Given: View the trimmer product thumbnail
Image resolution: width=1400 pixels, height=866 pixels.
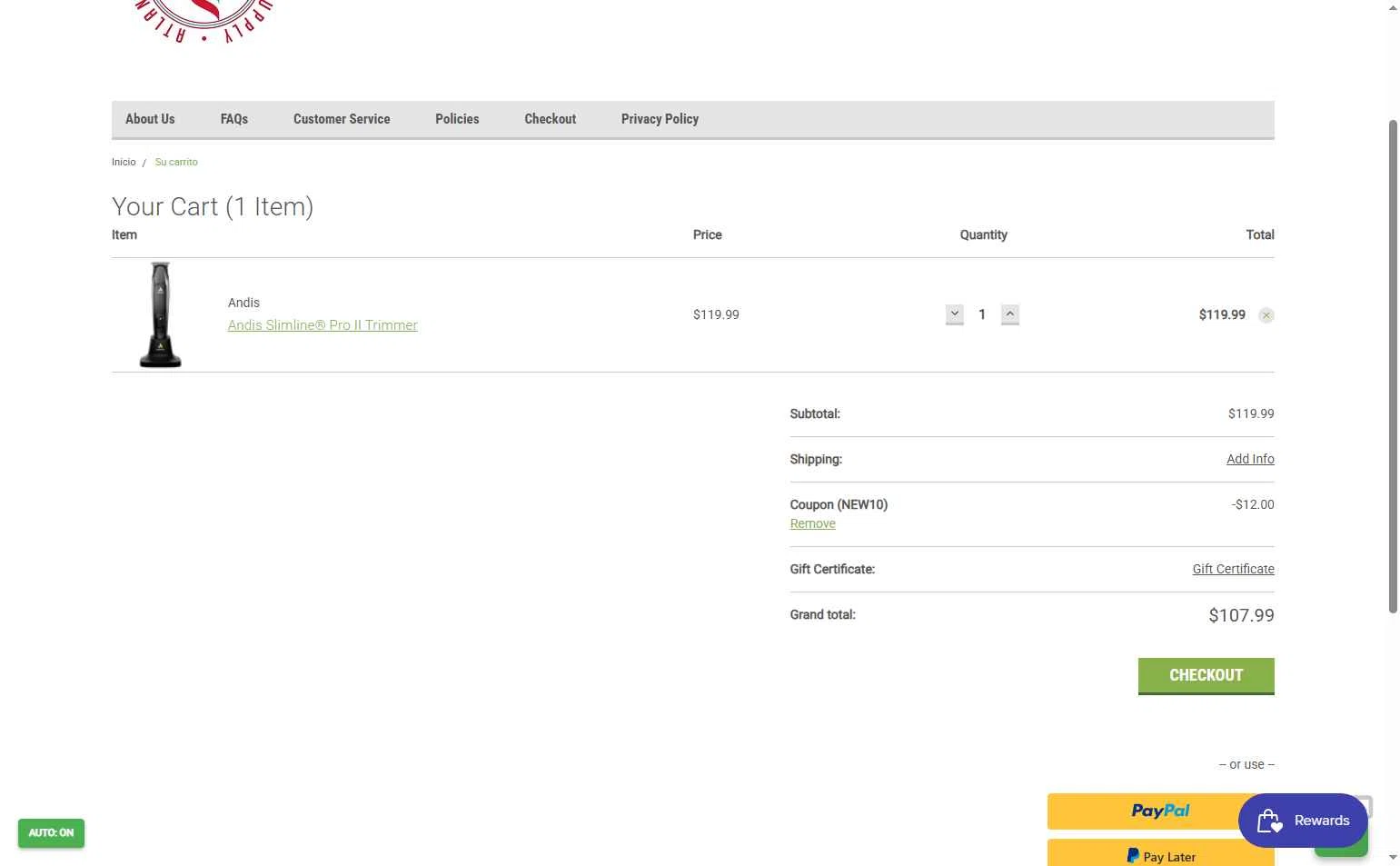Looking at the screenshot, I should click(x=160, y=314).
